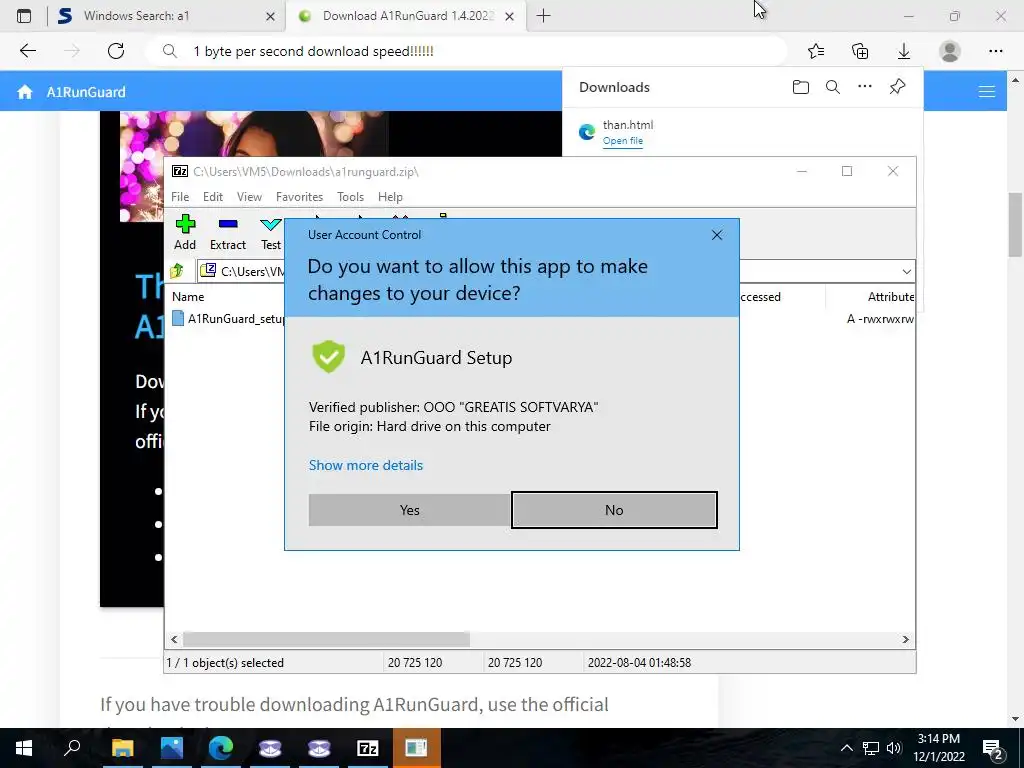Open the 7-Zip Tools menu
This screenshot has width=1024, height=768.
click(x=351, y=197)
